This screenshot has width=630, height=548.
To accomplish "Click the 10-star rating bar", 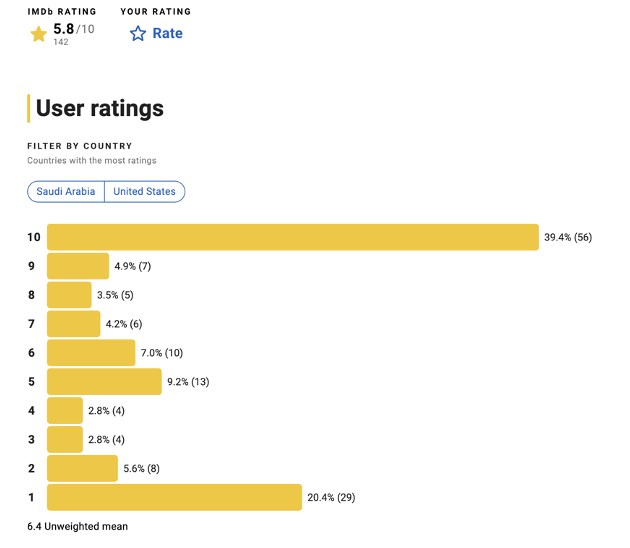I will 293,237.
